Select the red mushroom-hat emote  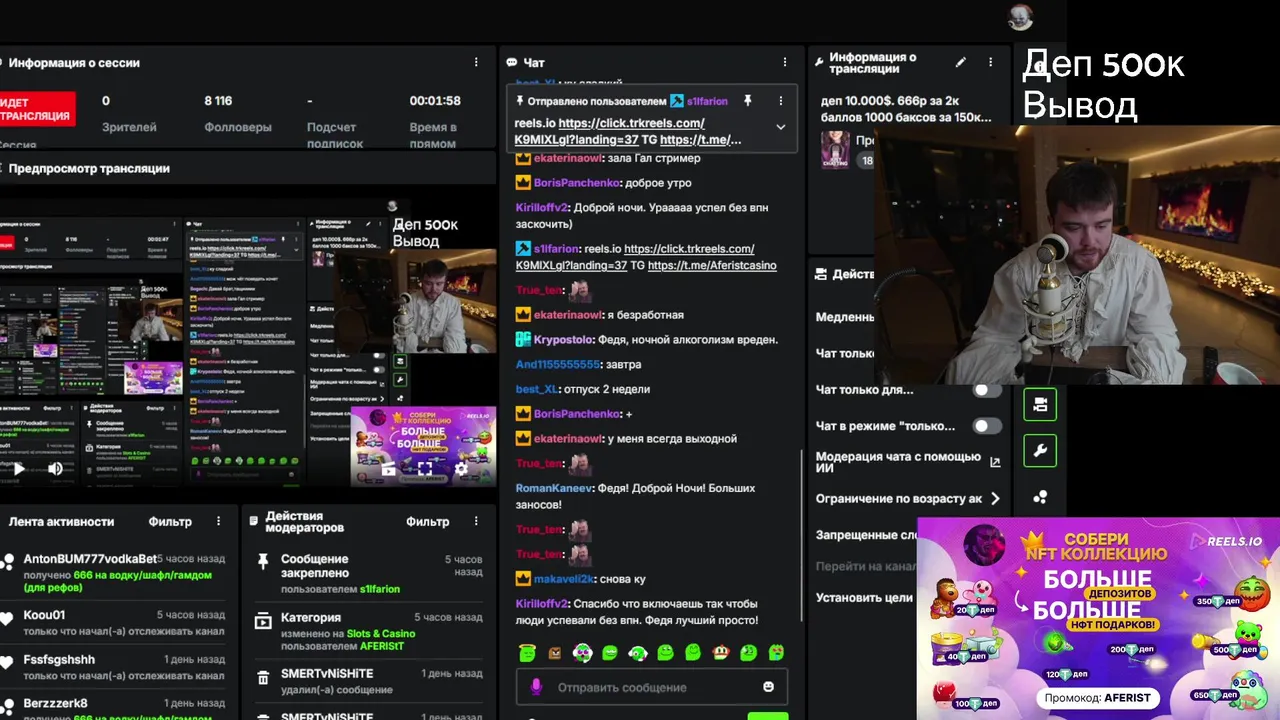[720, 653]
